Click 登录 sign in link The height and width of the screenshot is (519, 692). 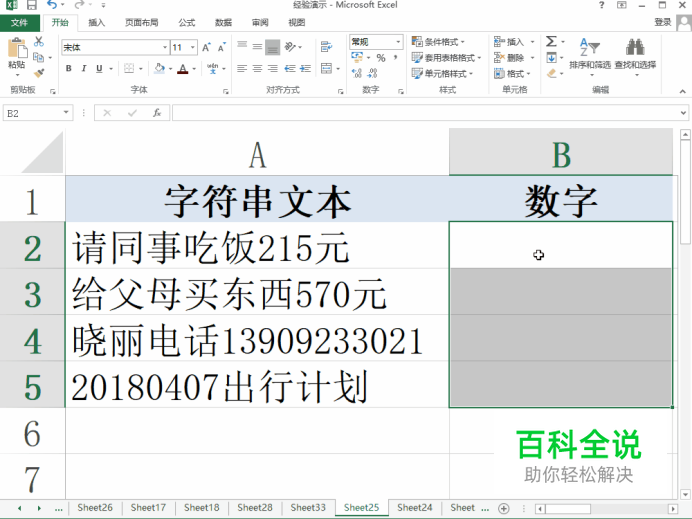point(663,23)
